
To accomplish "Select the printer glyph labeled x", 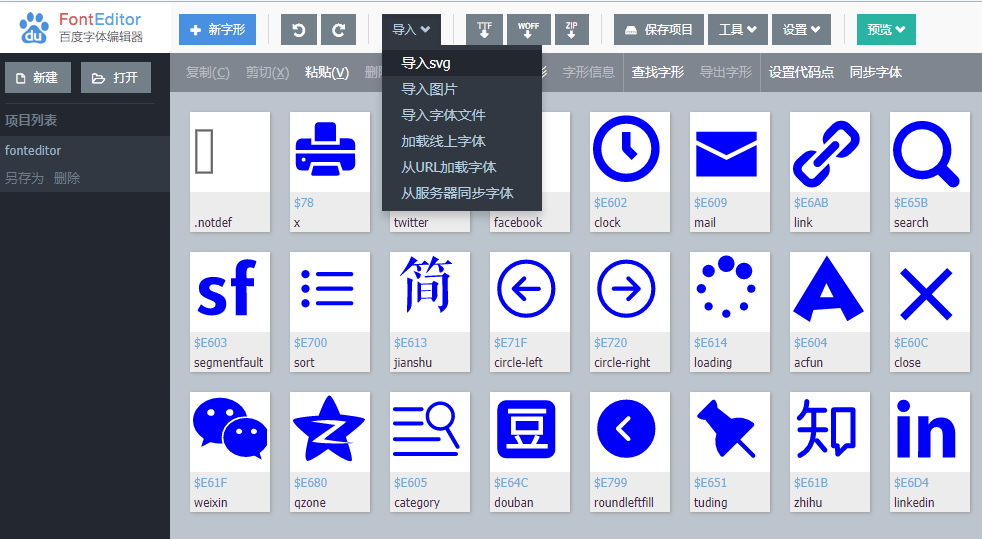I will click(329, 172).
